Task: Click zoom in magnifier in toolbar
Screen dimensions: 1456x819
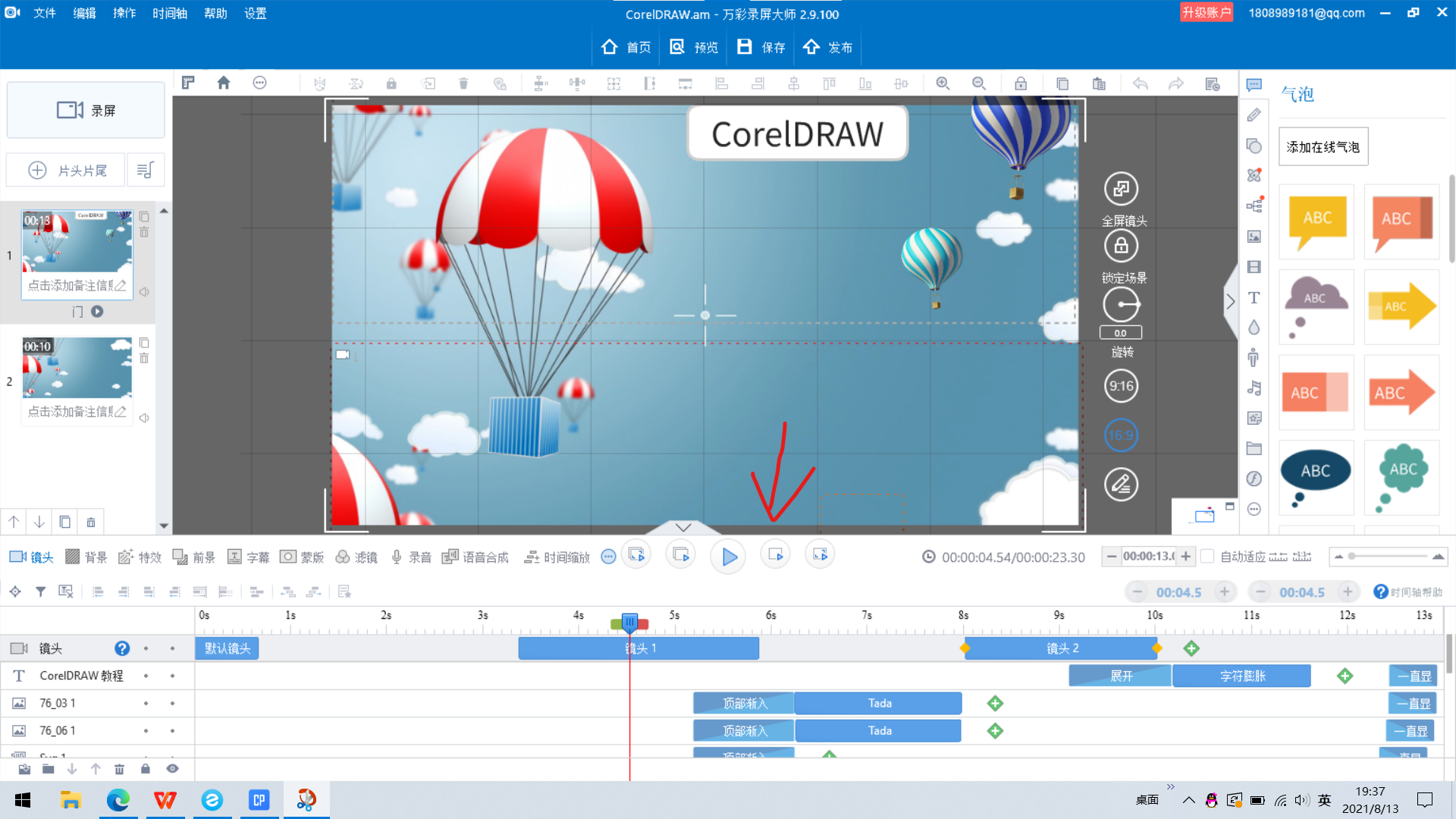Action: (x=943, y=83)
